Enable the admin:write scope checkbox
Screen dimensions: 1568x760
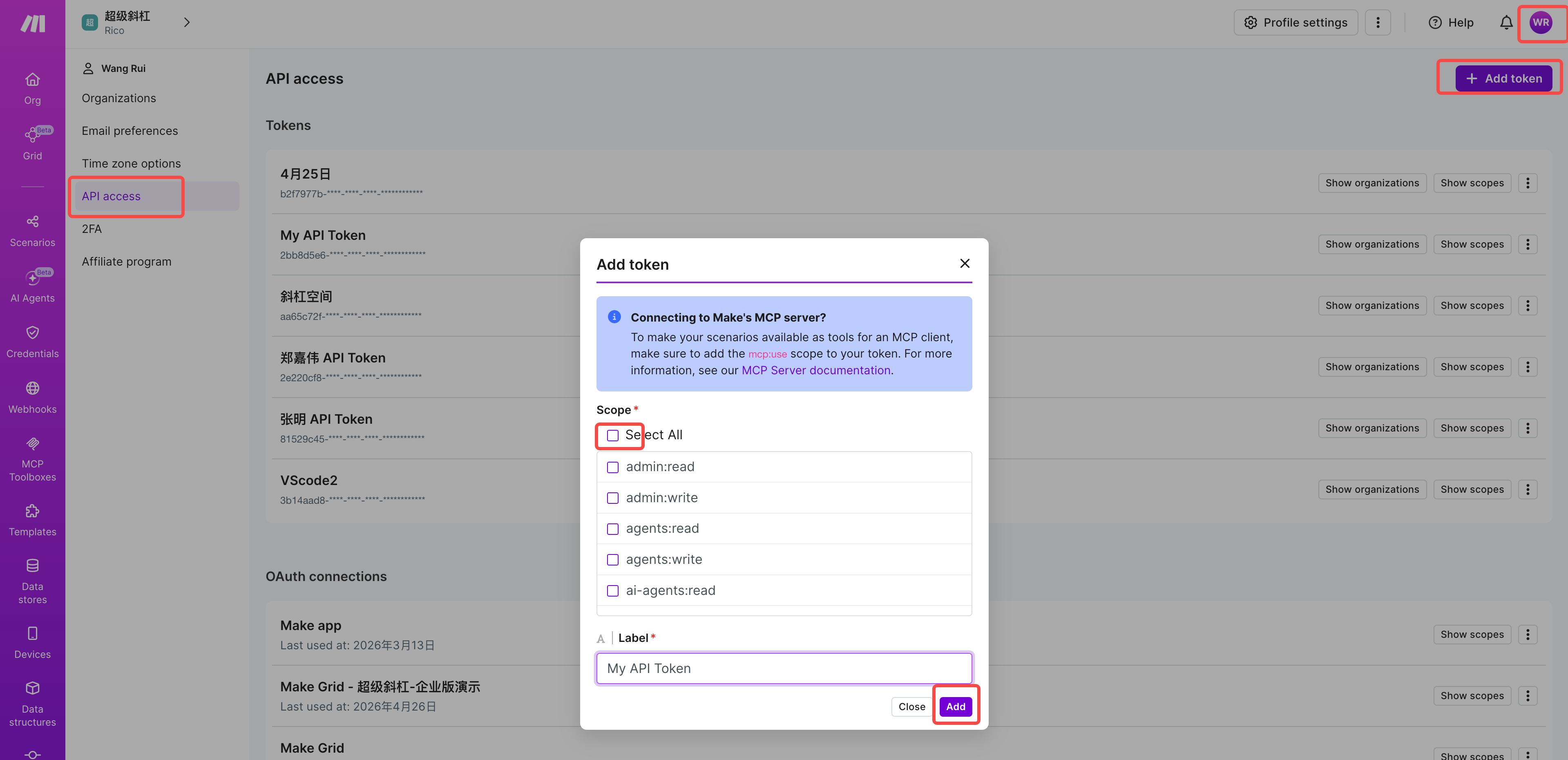[612, 498]
